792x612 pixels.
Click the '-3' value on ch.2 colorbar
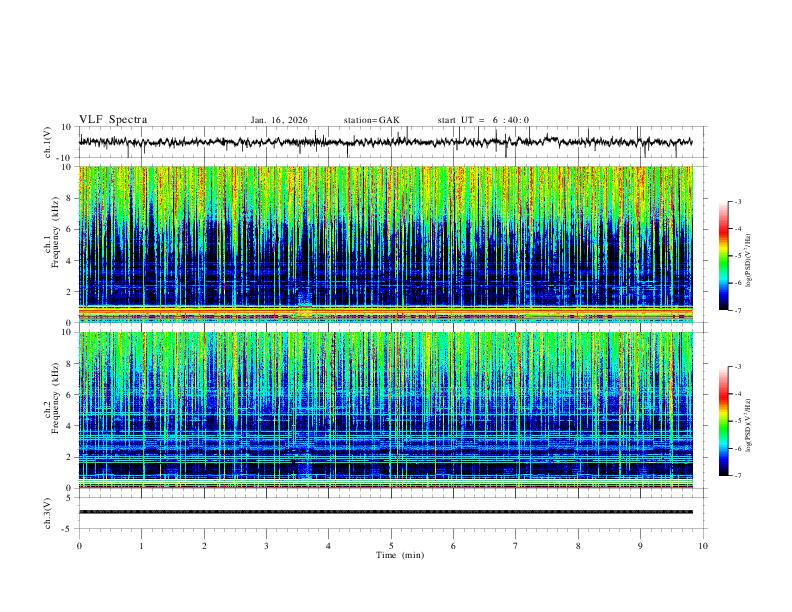click(738, 367)
